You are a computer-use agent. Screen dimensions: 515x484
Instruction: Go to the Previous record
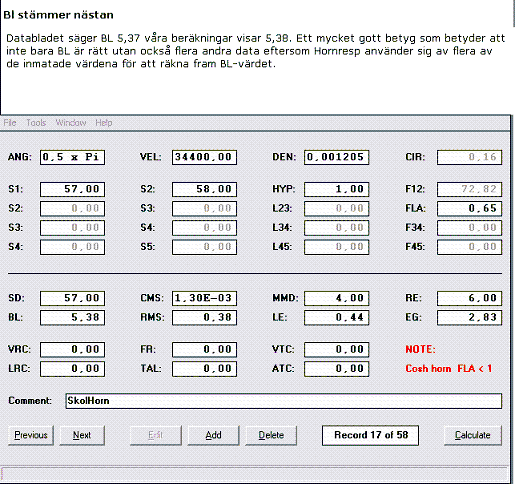pyautogui.click(x=31, y=435)
